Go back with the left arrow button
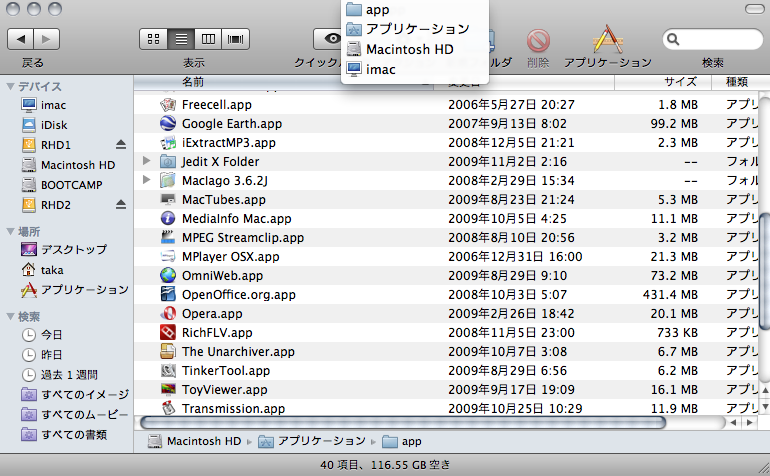The image size is (770, 476). click(21, 39)
